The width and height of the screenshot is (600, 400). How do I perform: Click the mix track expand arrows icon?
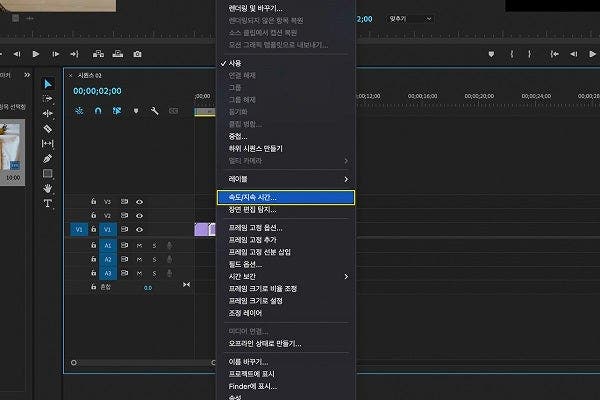186,285
